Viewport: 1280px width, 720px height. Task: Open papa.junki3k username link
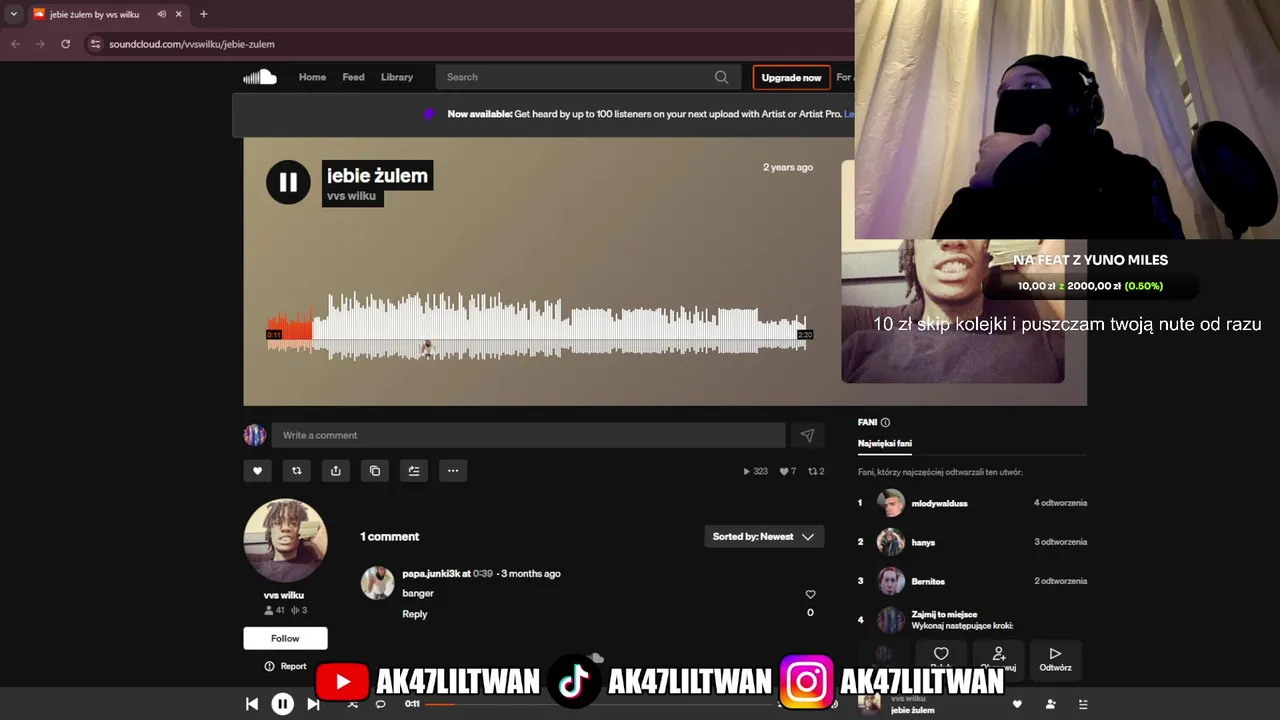(x=431, y=574)
